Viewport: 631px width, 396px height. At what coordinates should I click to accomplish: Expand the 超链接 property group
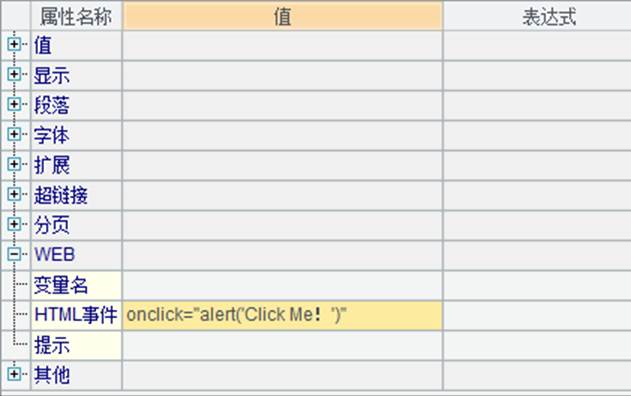[x=14, y=194]
